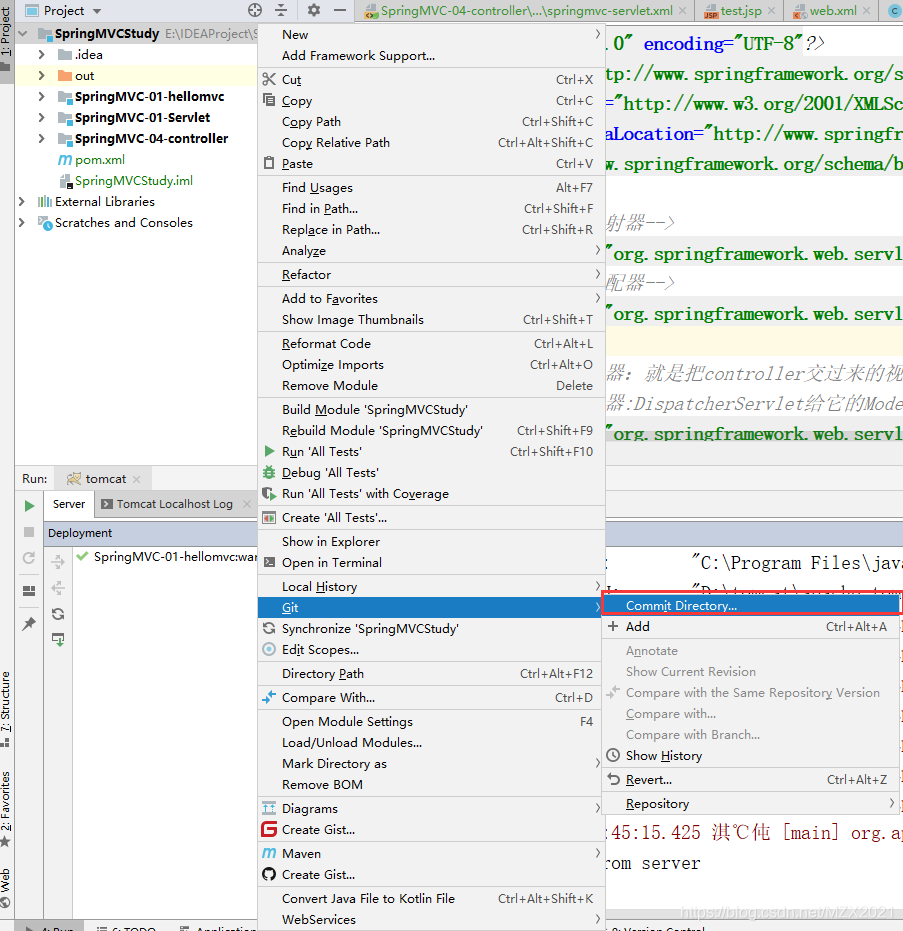Click the coverage shield icon

tap(269, 493)
